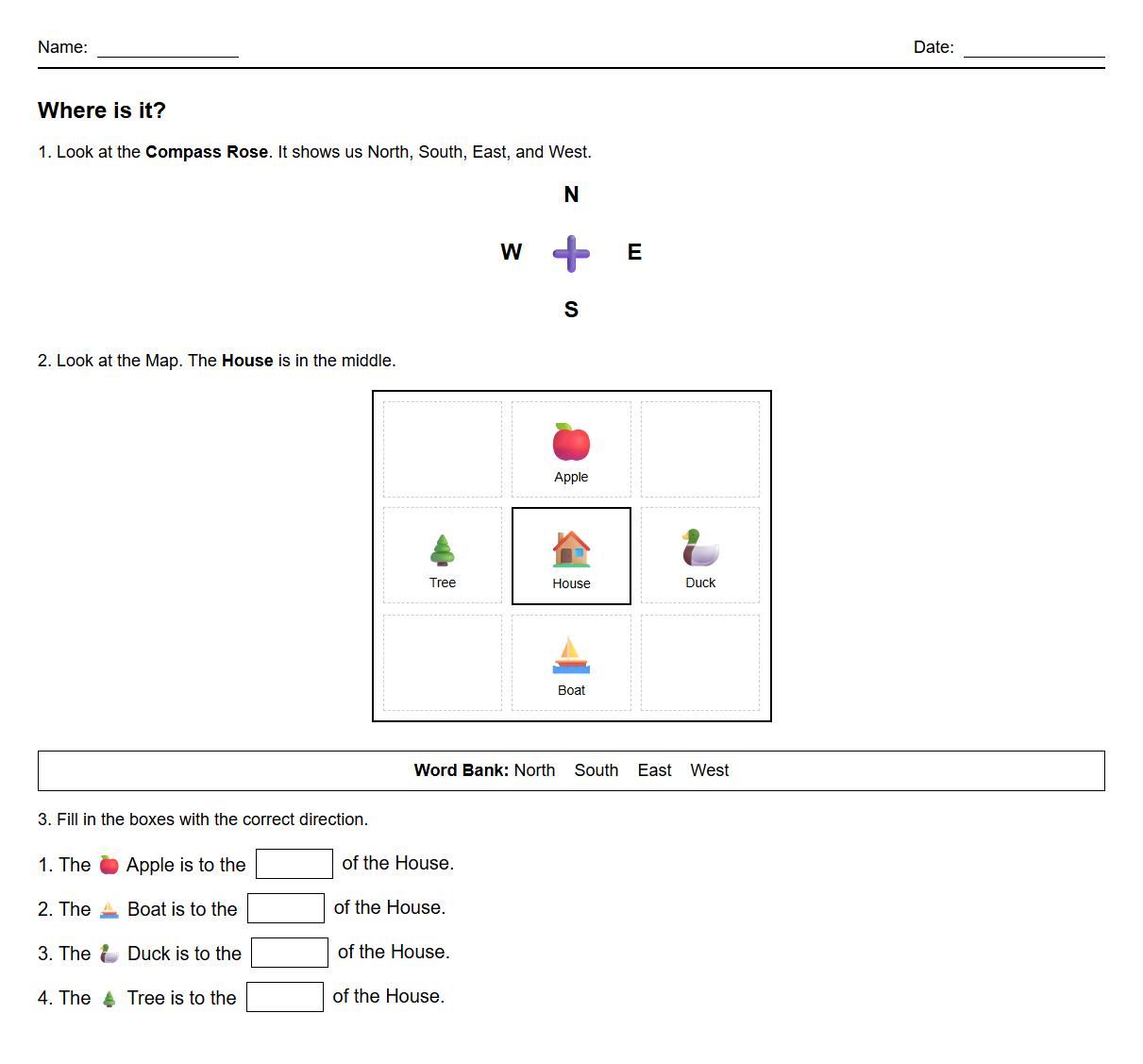Click the answer box for the Tree question

285,996
